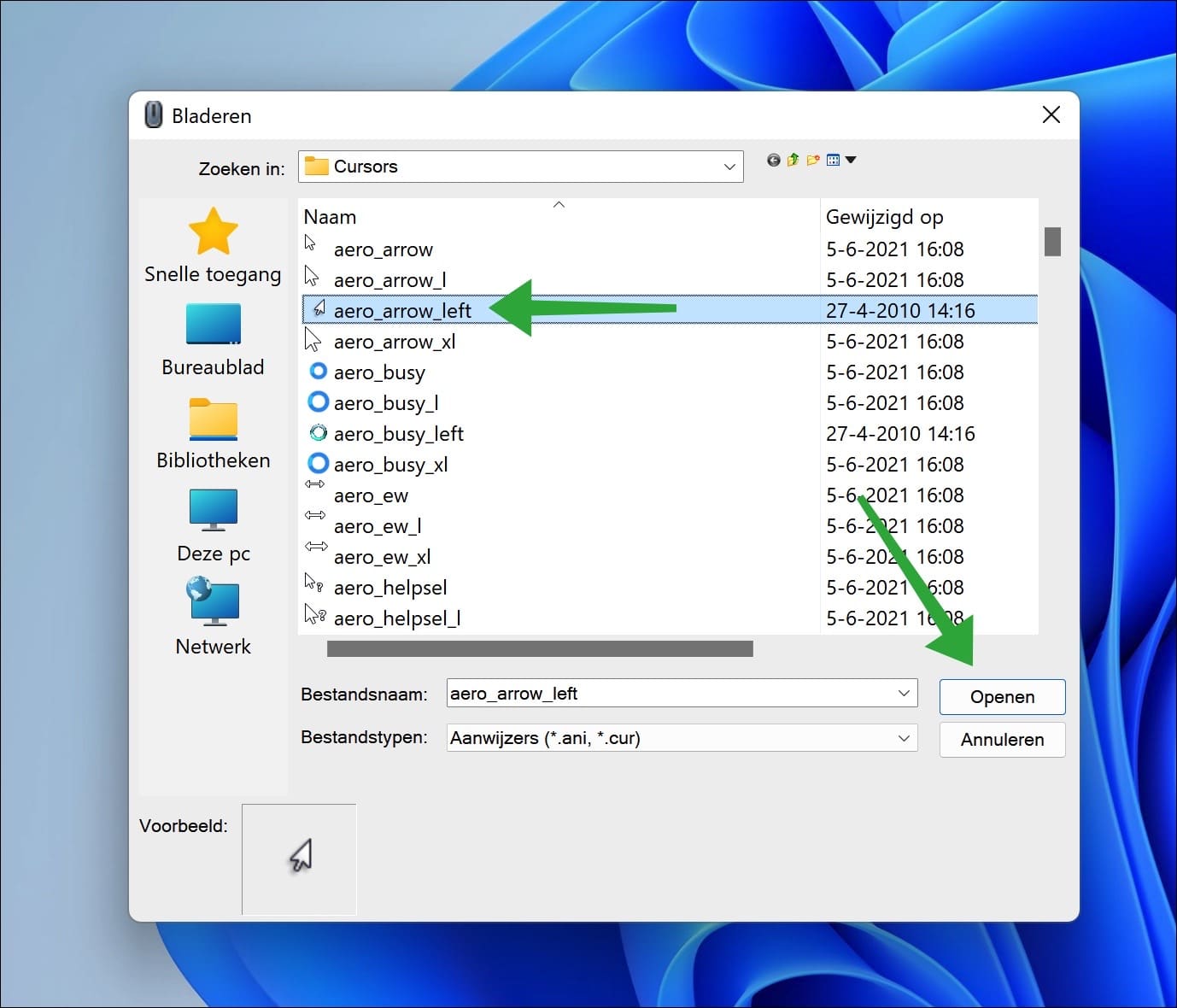Screen dimensions: 1177x1008
Task: Click Bibliotheken label in sidebar
Action: pos(213,460)
